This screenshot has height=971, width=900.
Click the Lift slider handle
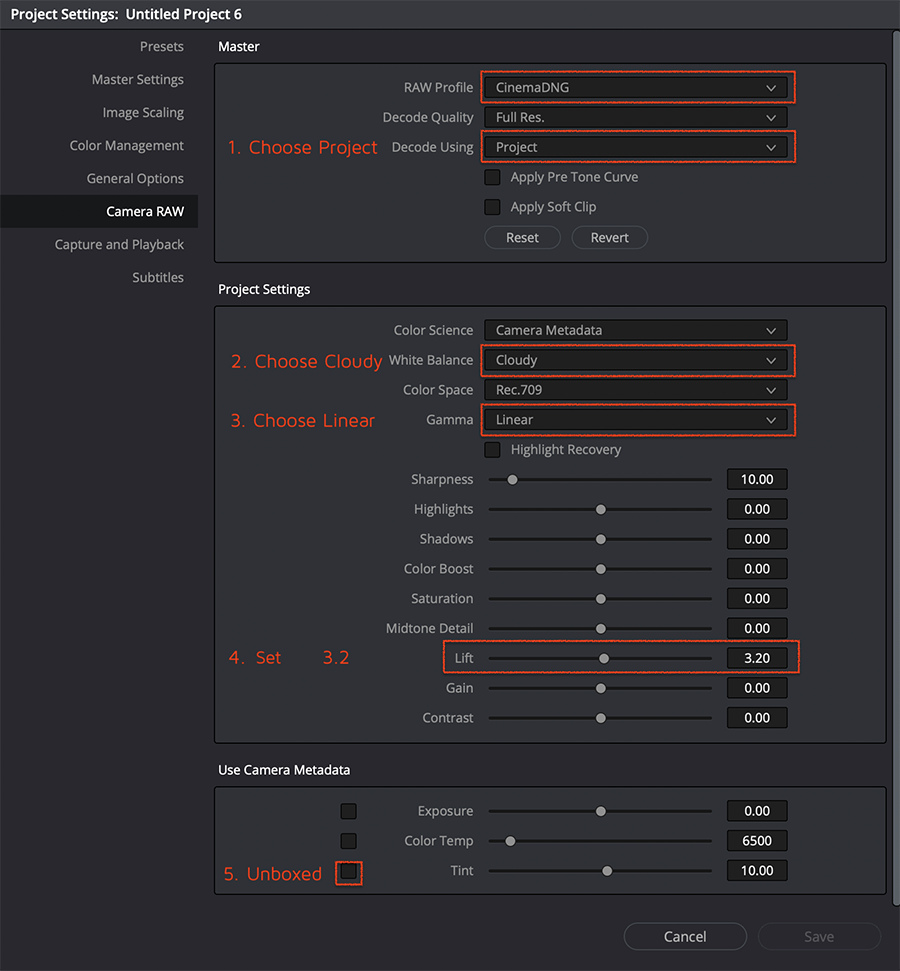pyautogui.click(x=604, y=658)
